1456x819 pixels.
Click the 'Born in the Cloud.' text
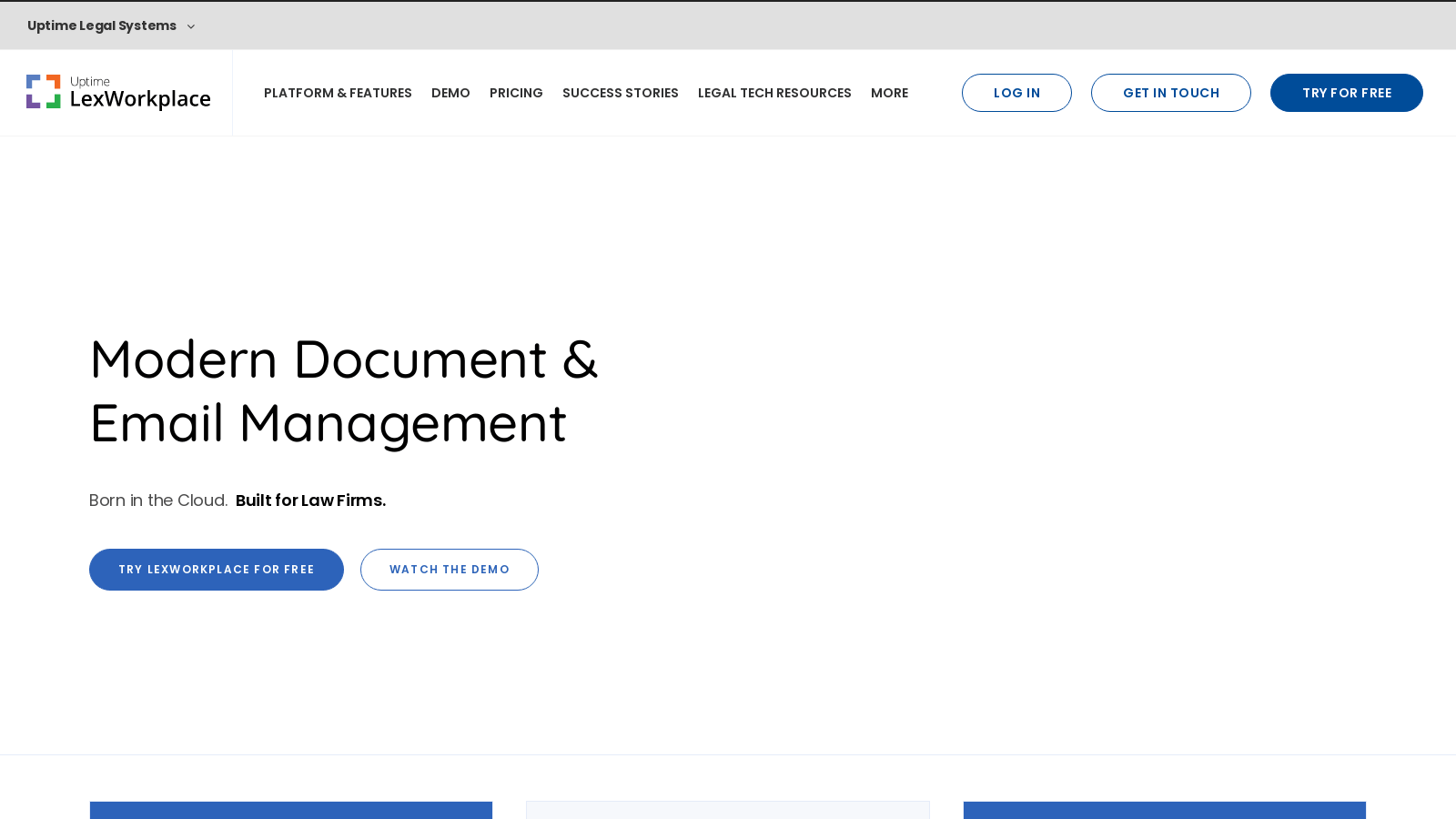click(x=158, y=500)
